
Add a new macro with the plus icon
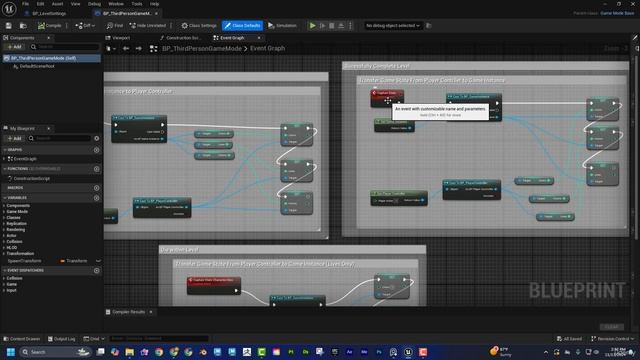tap(97, 188)
